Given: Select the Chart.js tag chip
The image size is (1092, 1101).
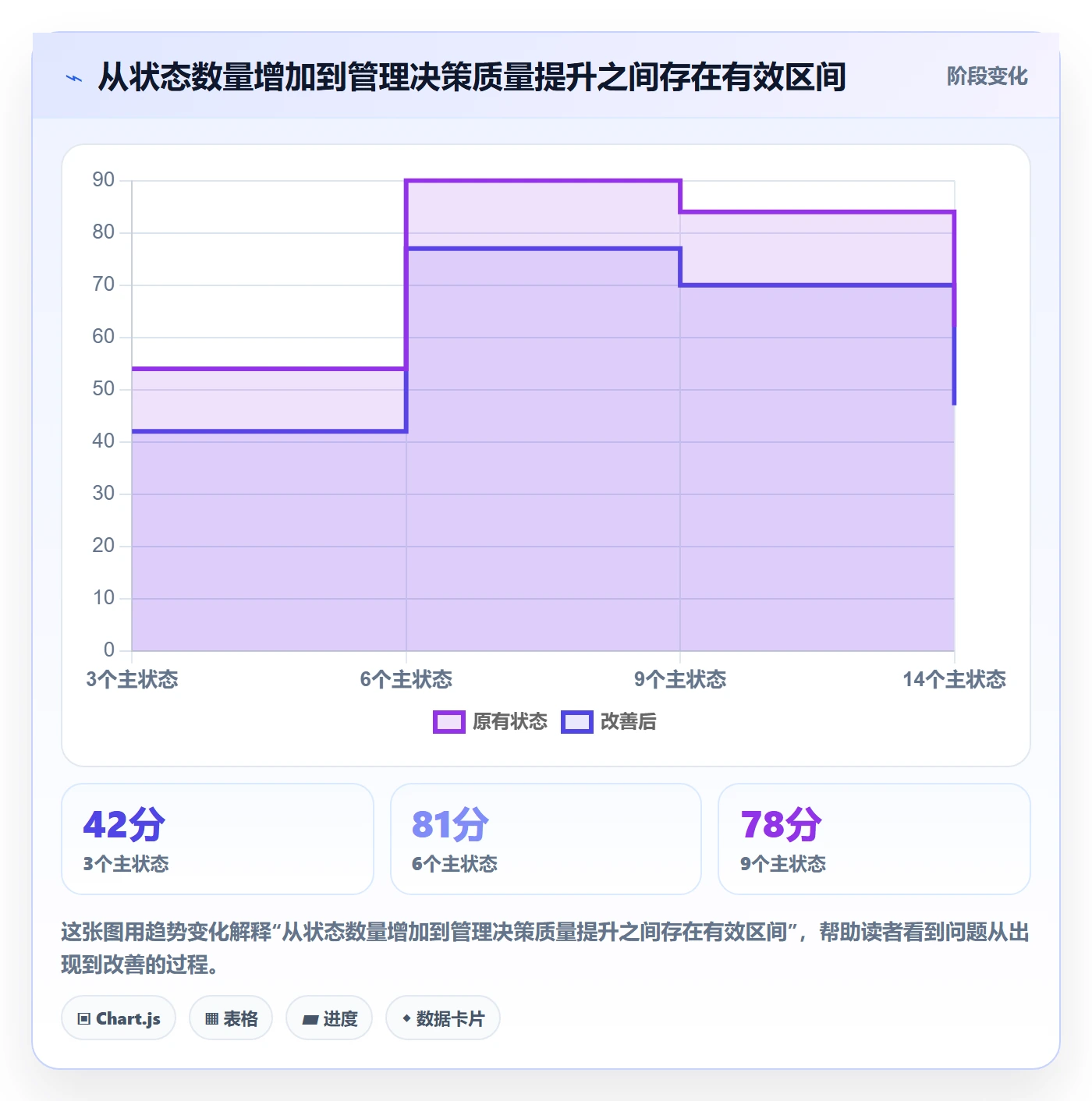Looking at the screenshot, I should [x=119, y=1018].
